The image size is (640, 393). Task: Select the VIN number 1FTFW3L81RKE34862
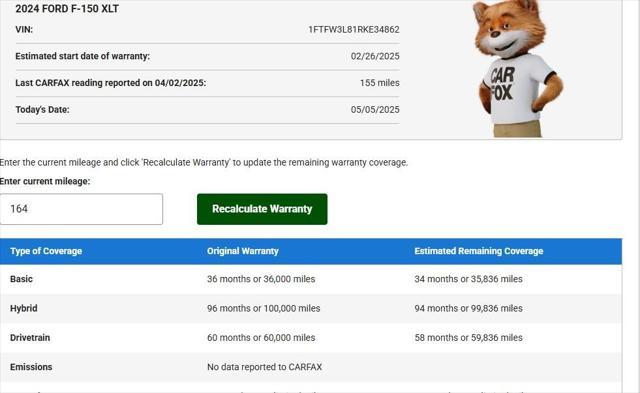[x=353, y=30]
